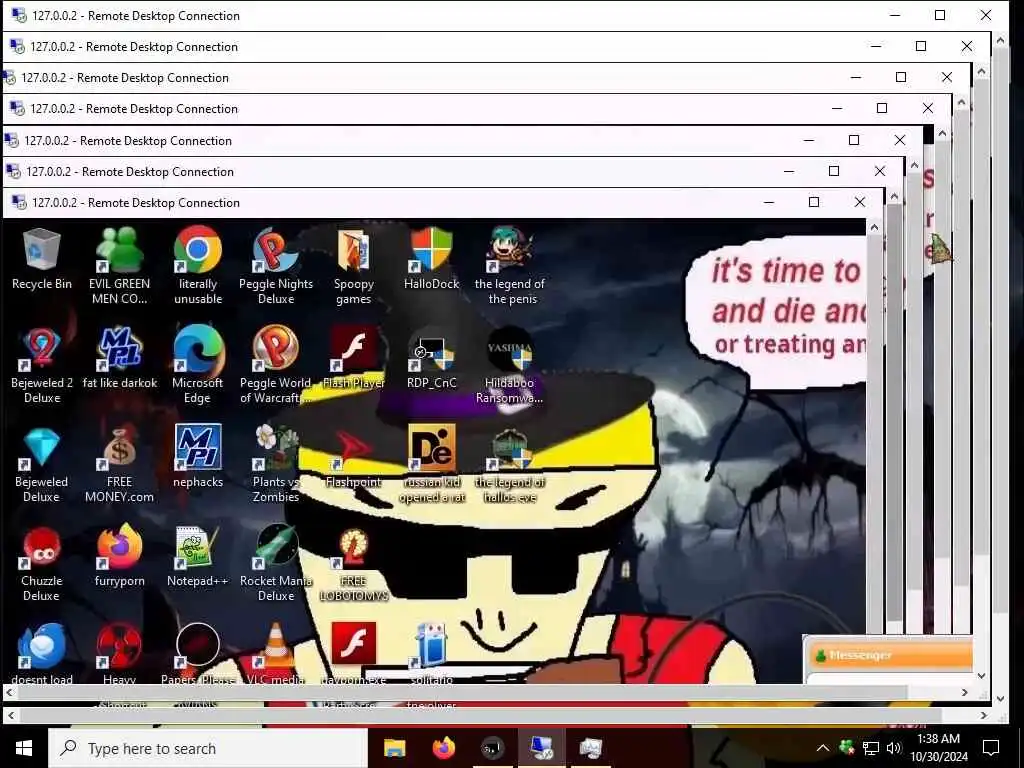Screen dimensions: 1024x768
Task: Launch Microsoft Edge from the desktop
Action: point(197,366)
